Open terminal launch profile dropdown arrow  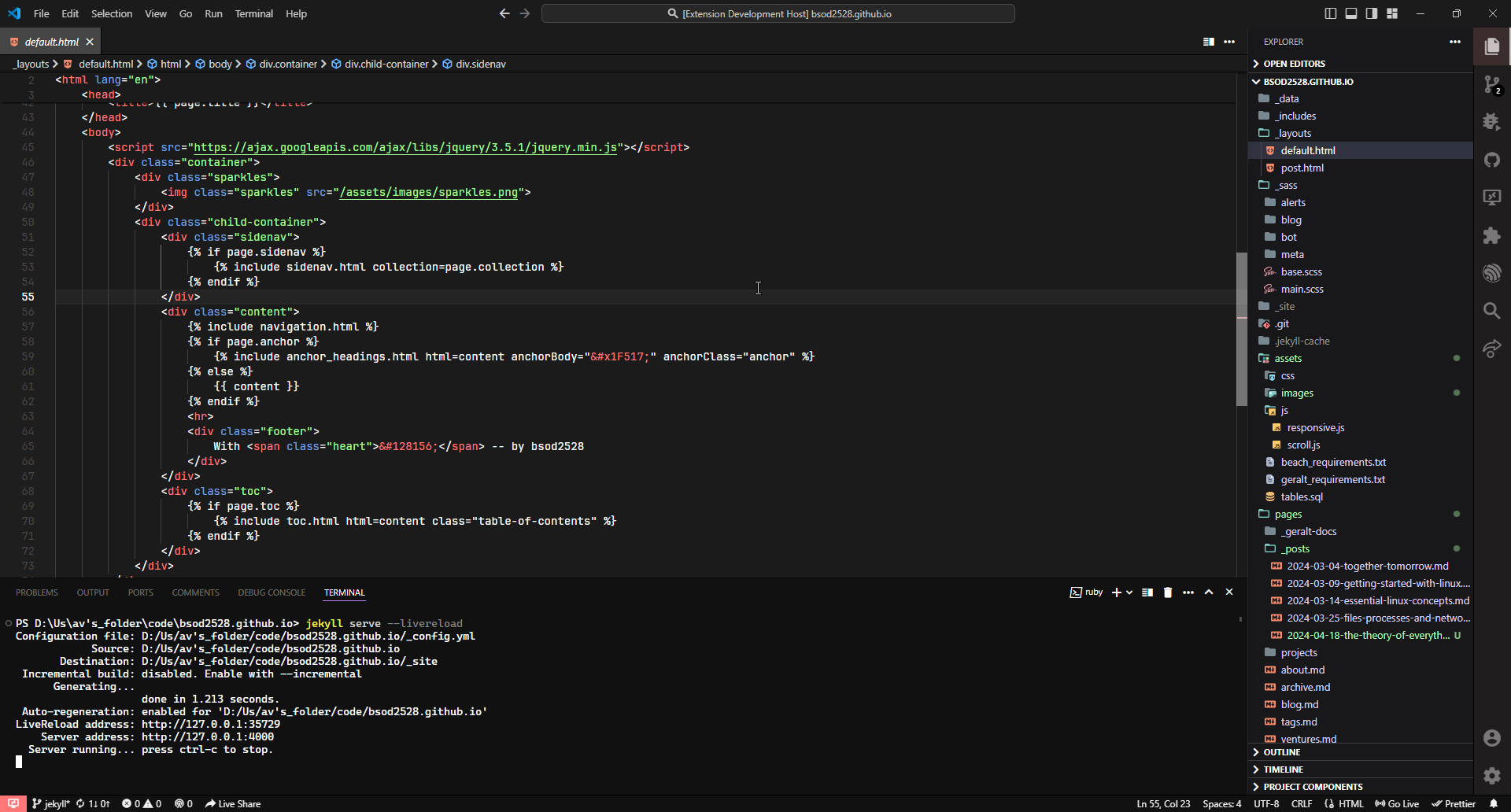point(1129,592)
